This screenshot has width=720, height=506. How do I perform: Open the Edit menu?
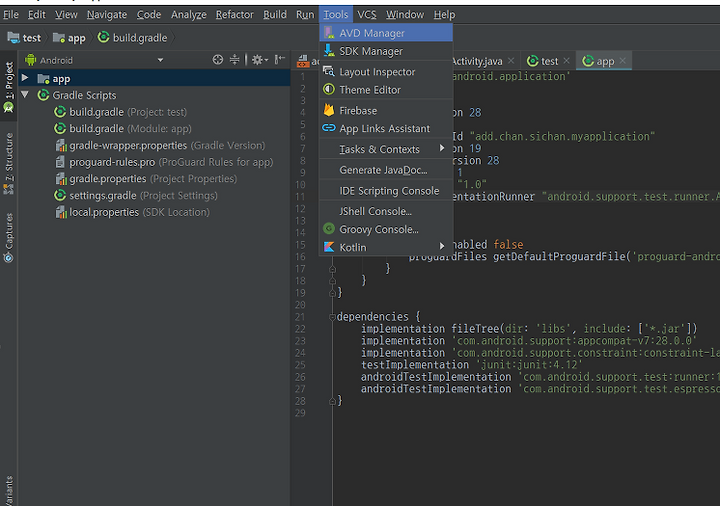(37, 15)
